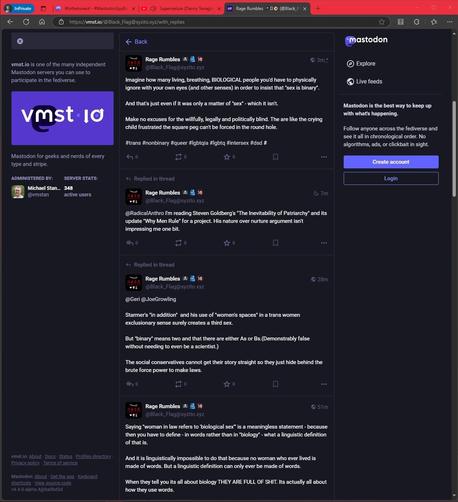Click the Login button
Screen dimensions: 458x502
pos(391,179)
